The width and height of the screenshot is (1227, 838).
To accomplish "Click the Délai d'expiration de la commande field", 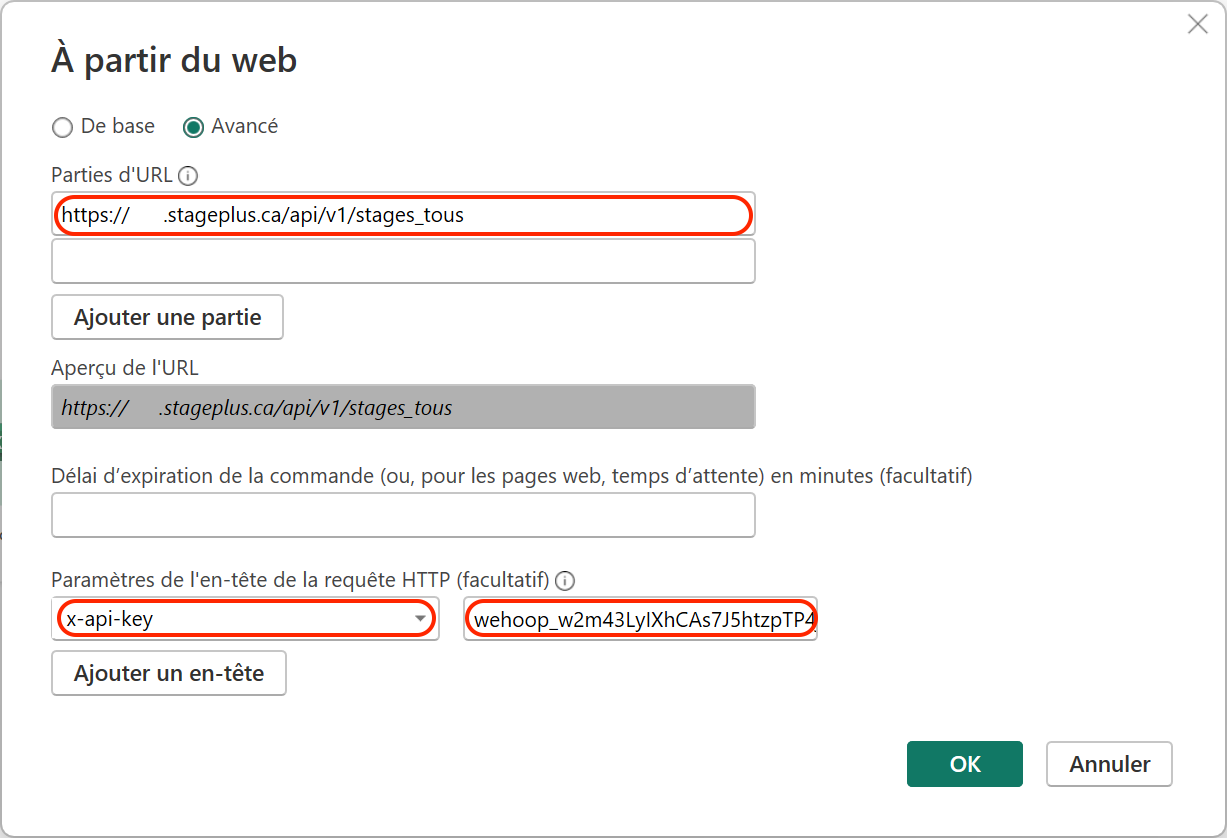I will tap(403, 515).
